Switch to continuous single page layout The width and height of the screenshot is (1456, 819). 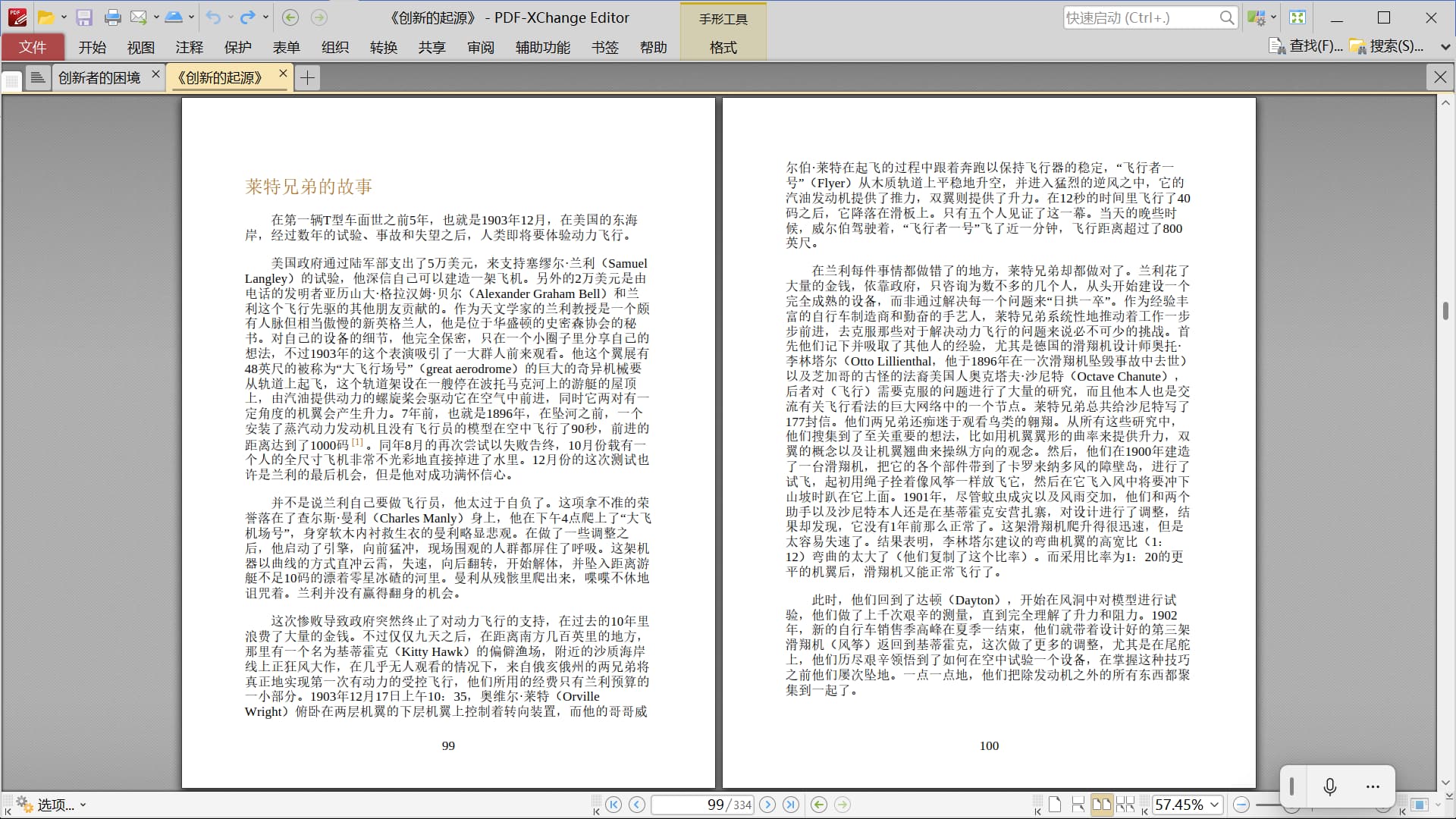(x=1078, y=805)
